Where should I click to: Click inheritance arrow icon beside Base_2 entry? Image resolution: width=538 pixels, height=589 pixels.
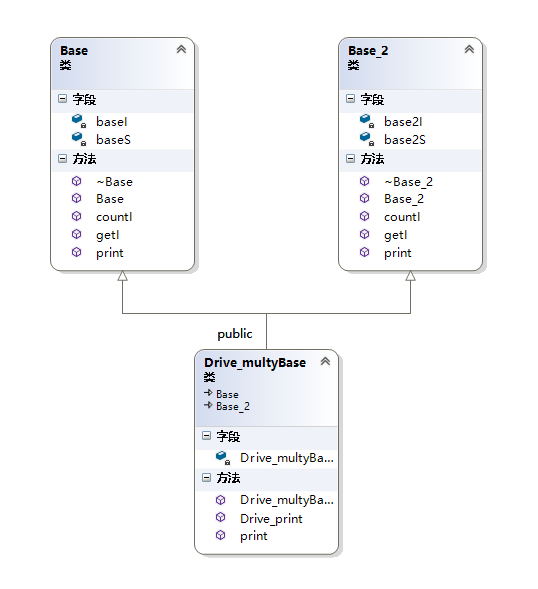pyautogui.click(x=208, y=405)
